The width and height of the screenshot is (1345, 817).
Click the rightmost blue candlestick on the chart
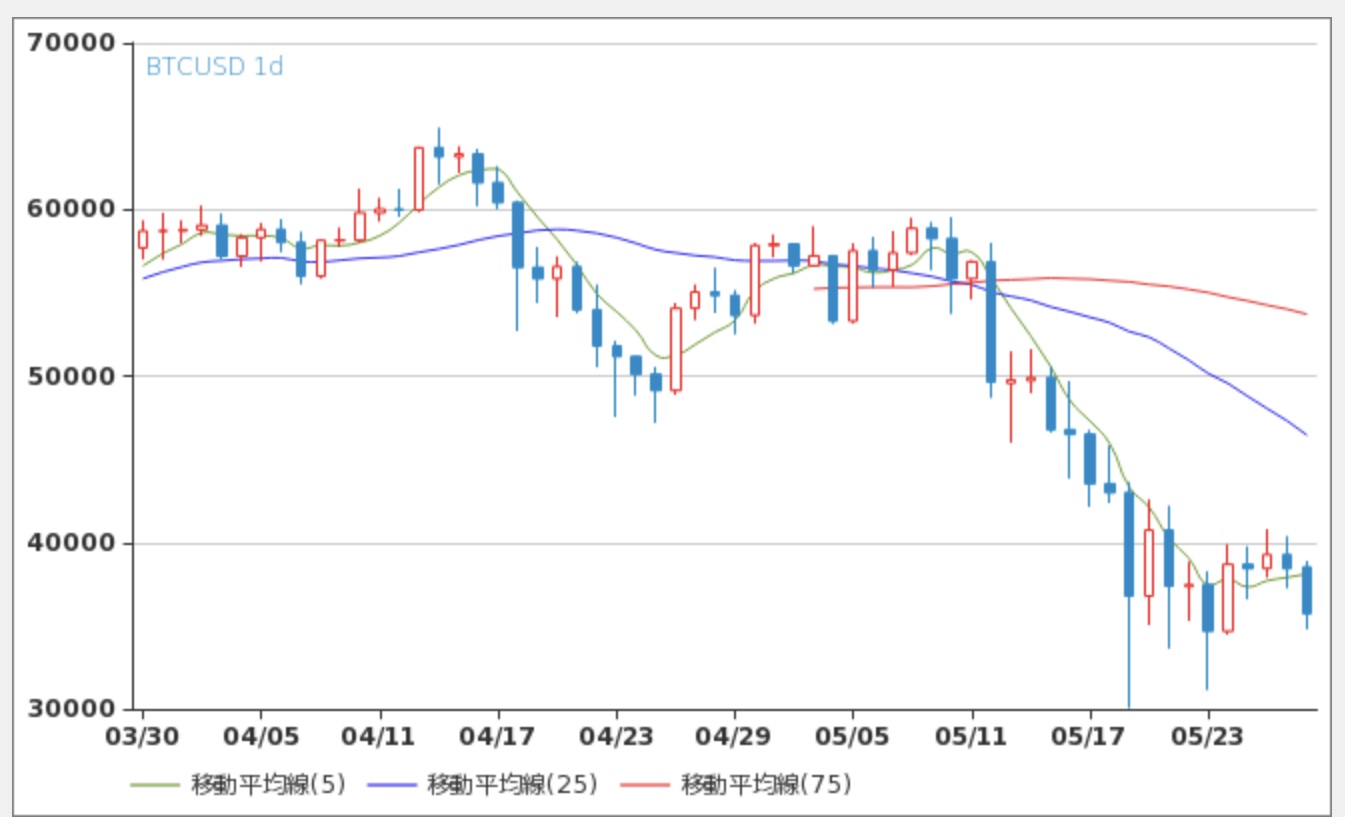click(1306, 590)
